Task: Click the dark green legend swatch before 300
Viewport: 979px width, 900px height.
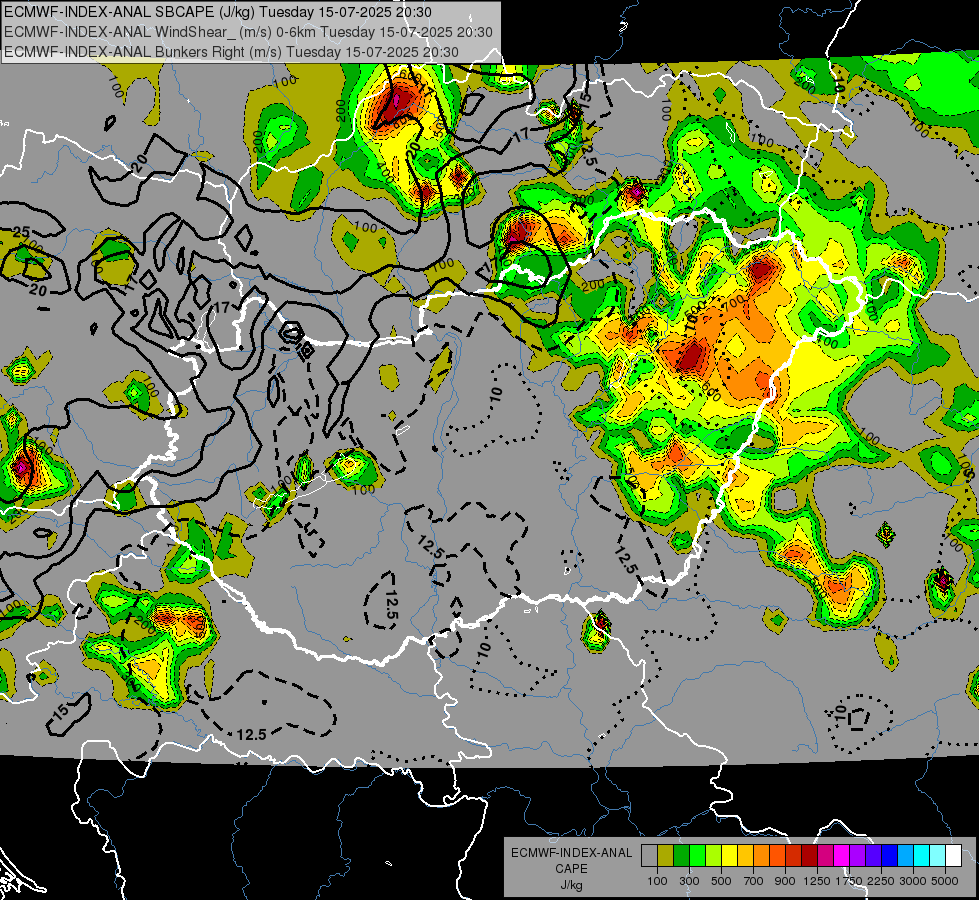Action: [681, 856]
